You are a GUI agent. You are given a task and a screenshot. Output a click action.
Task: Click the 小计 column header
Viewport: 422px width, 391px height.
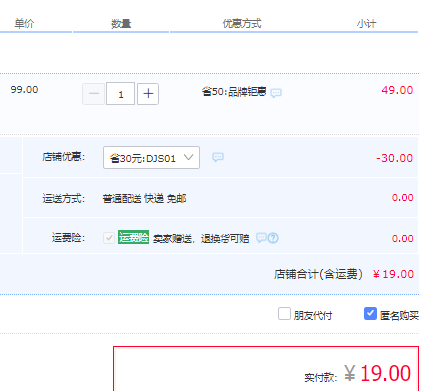[366, 24]
